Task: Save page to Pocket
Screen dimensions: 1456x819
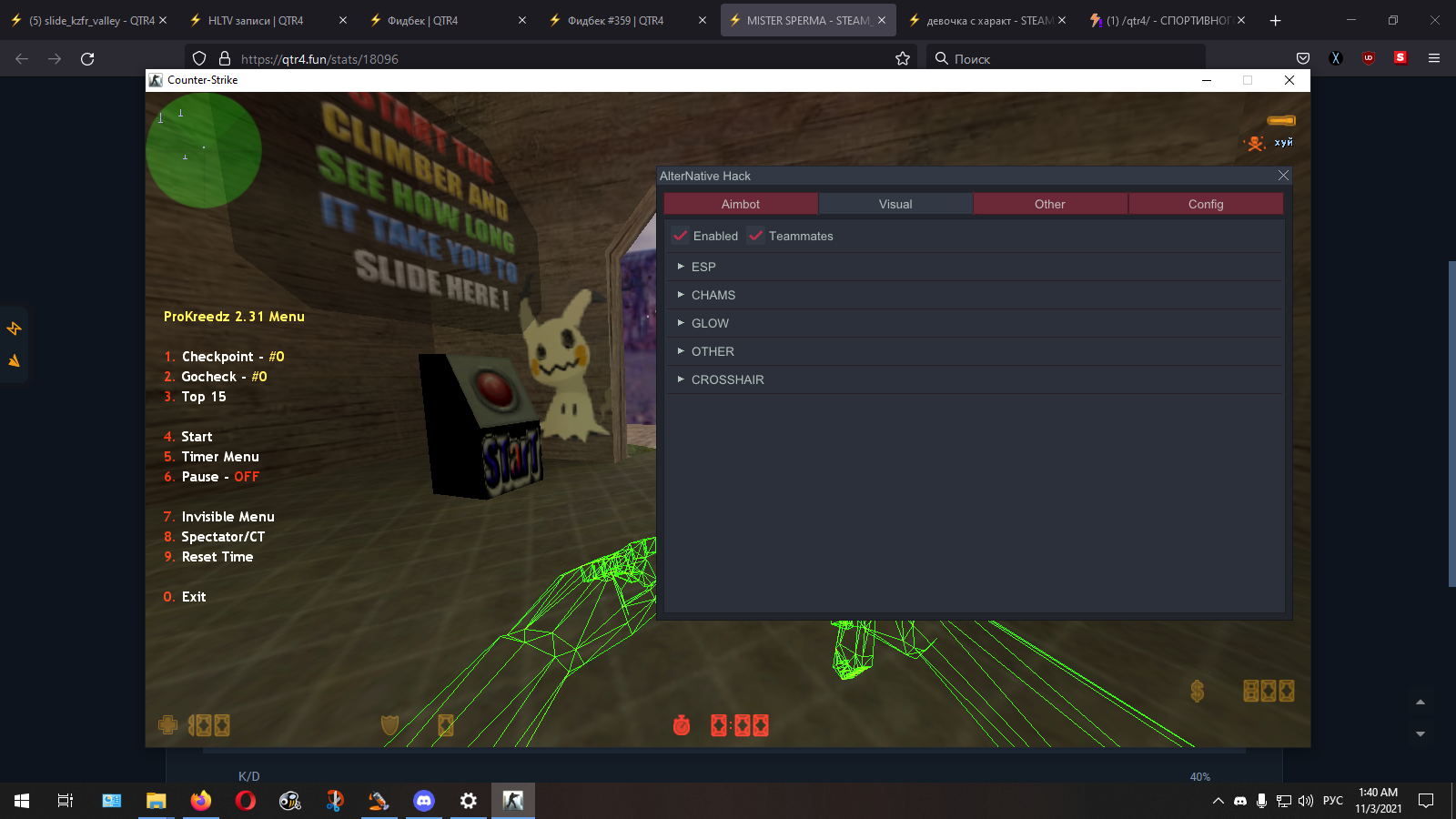Action: [1303, 58]
